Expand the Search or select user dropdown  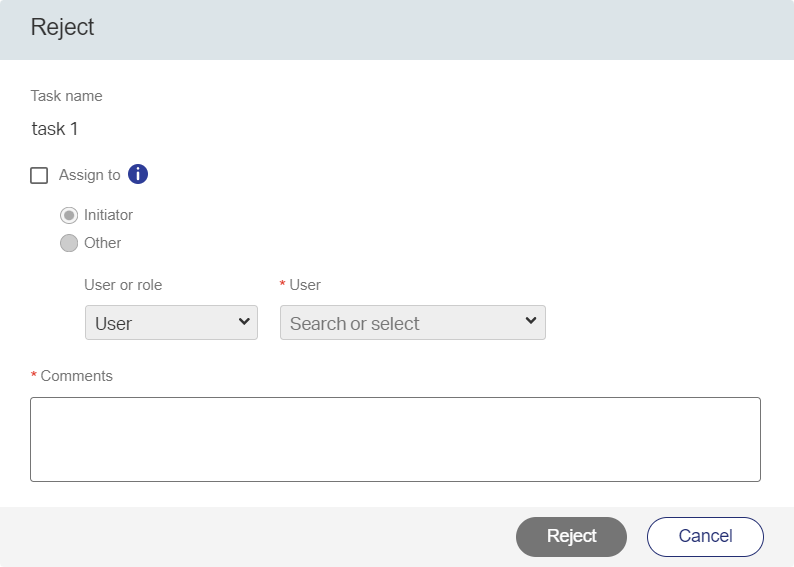[412, 323]
